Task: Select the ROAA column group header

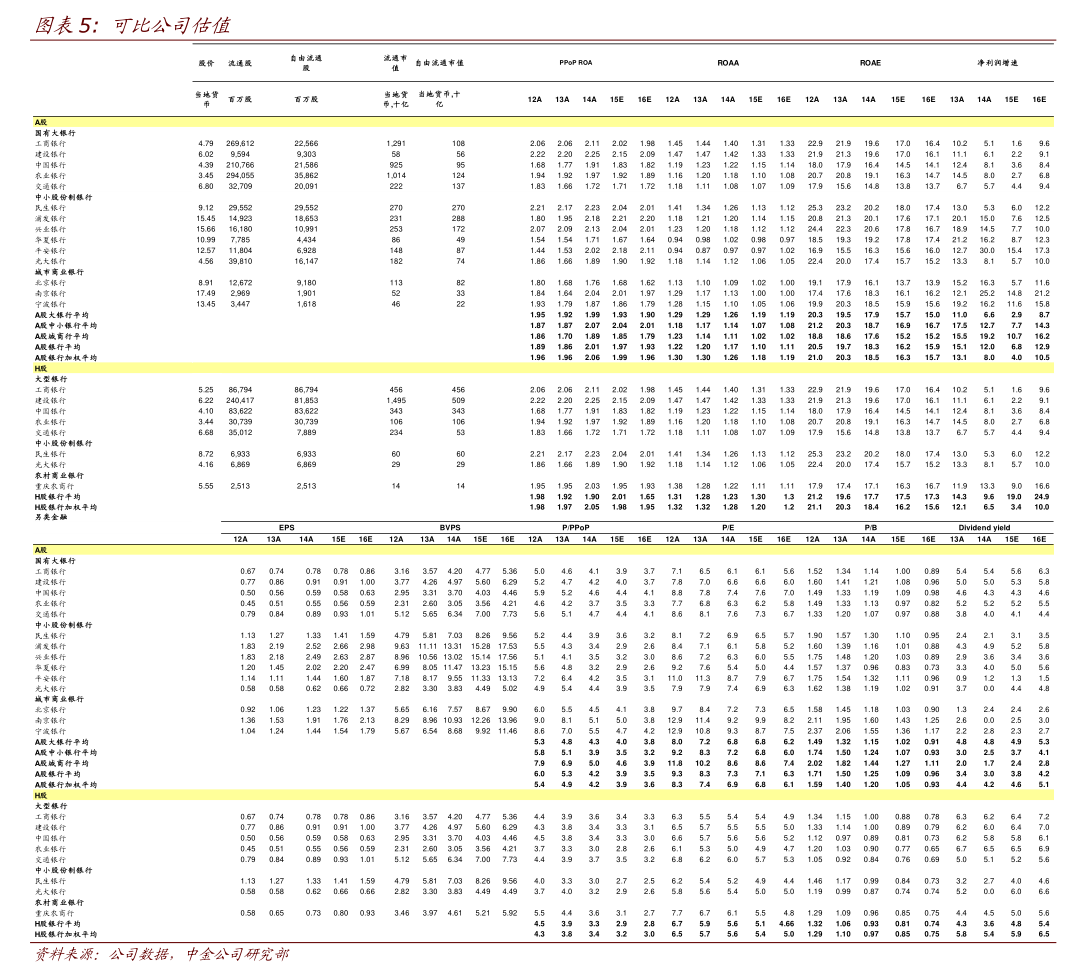Action: [728, 63]
